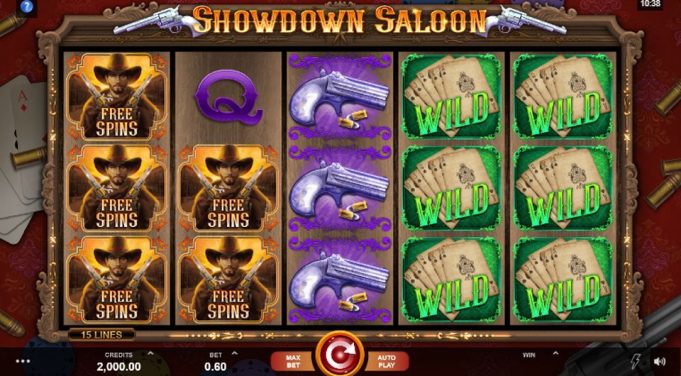The height and width of the screenshot is (376, 681).
Task: Click the Showdown Saloon title logo
Action: pos(340,20)
